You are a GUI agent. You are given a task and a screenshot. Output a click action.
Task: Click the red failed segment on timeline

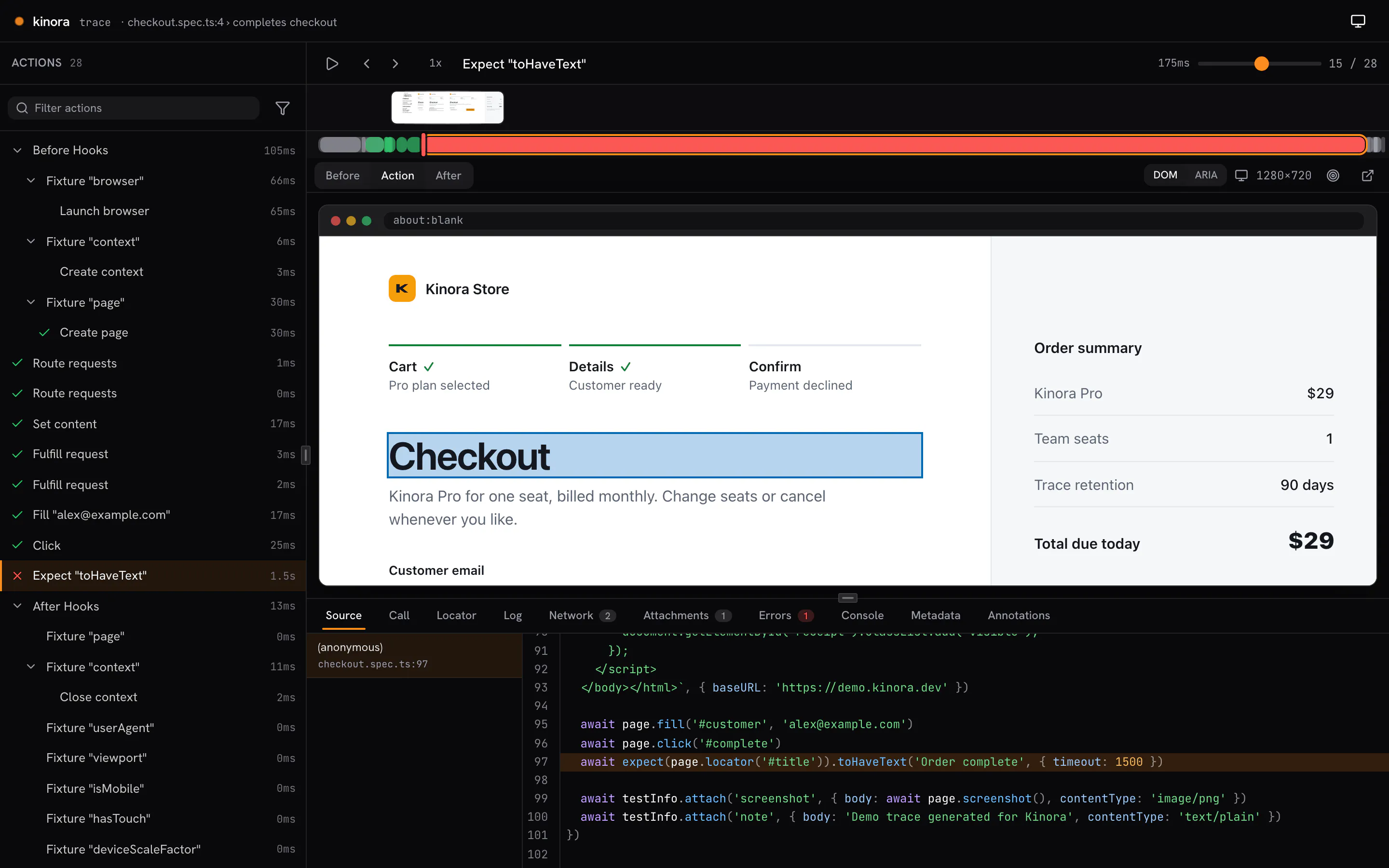tap(896, 145)
